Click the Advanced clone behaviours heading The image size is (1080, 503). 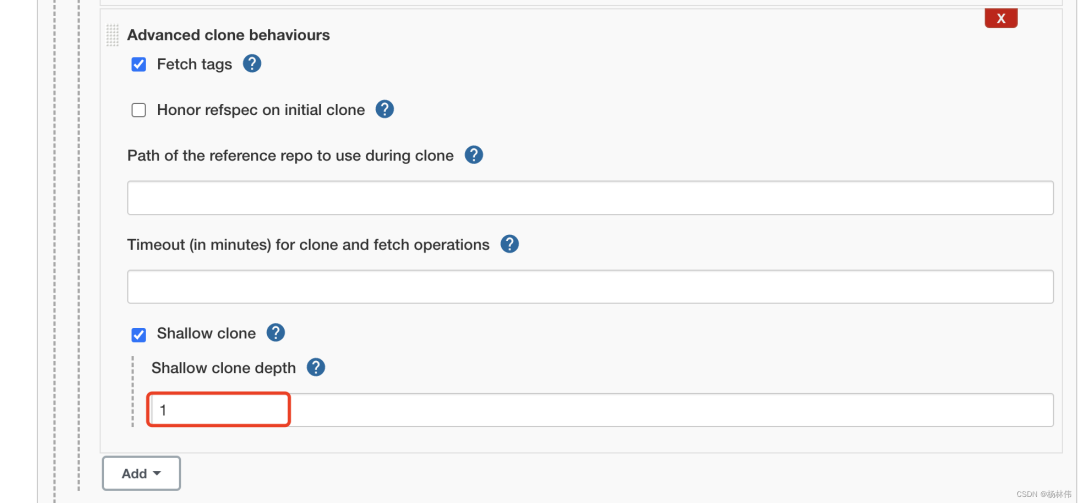click(228, 35)
